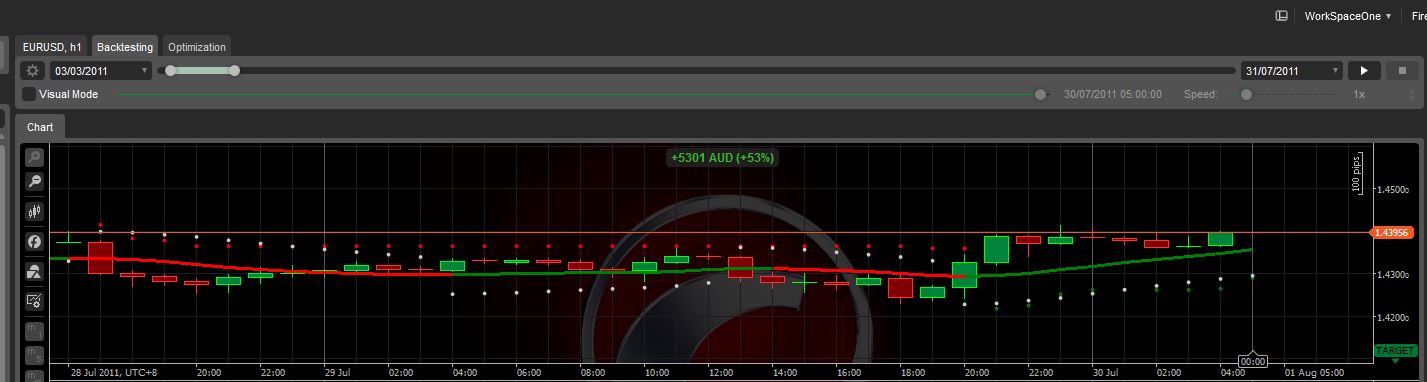
Task: Open the candlestick chart type icon
Action: 34,211
